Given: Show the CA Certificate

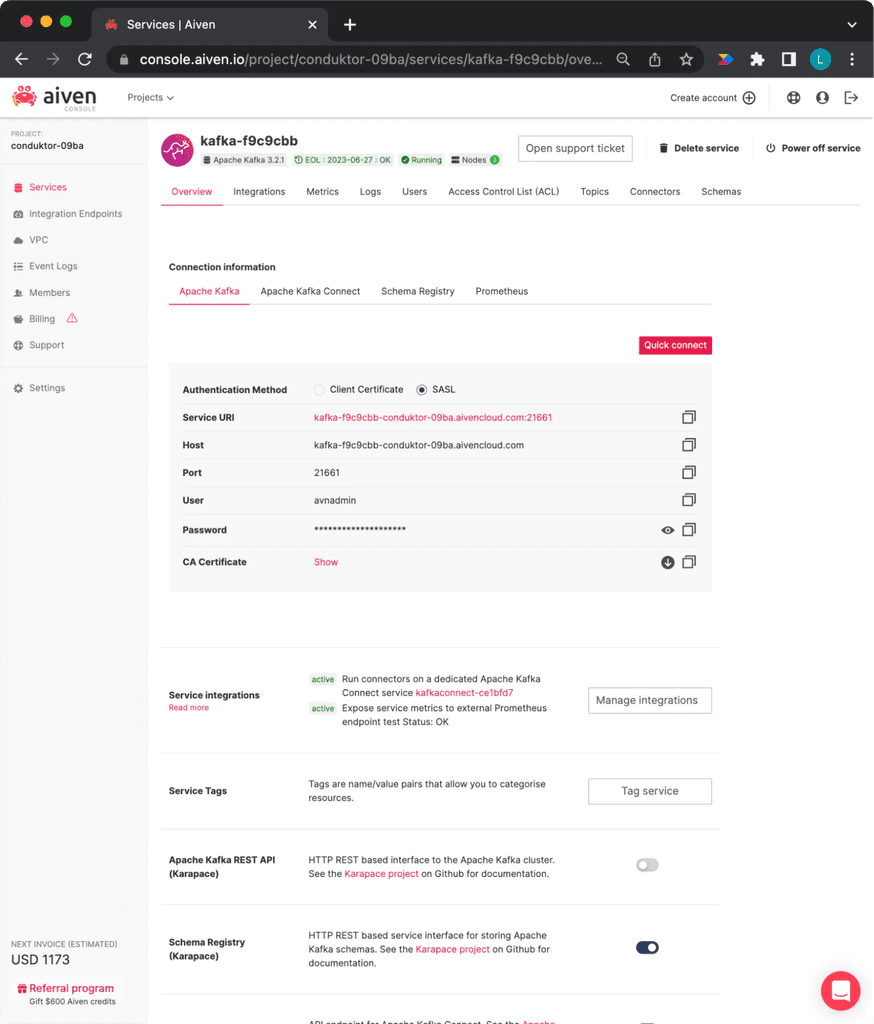Looking at the screenshot, I should 325,562.
